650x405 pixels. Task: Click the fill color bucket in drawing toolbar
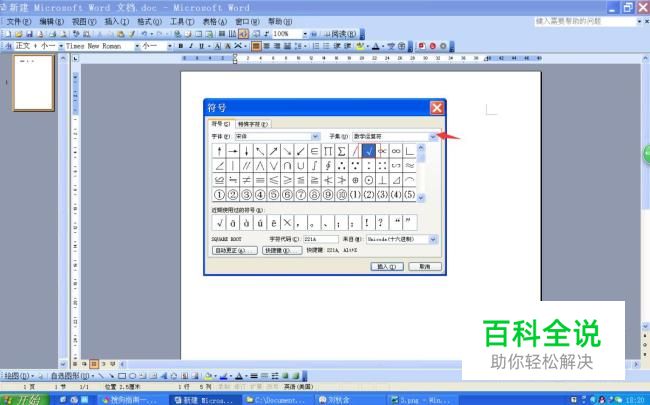click(208, 376)
